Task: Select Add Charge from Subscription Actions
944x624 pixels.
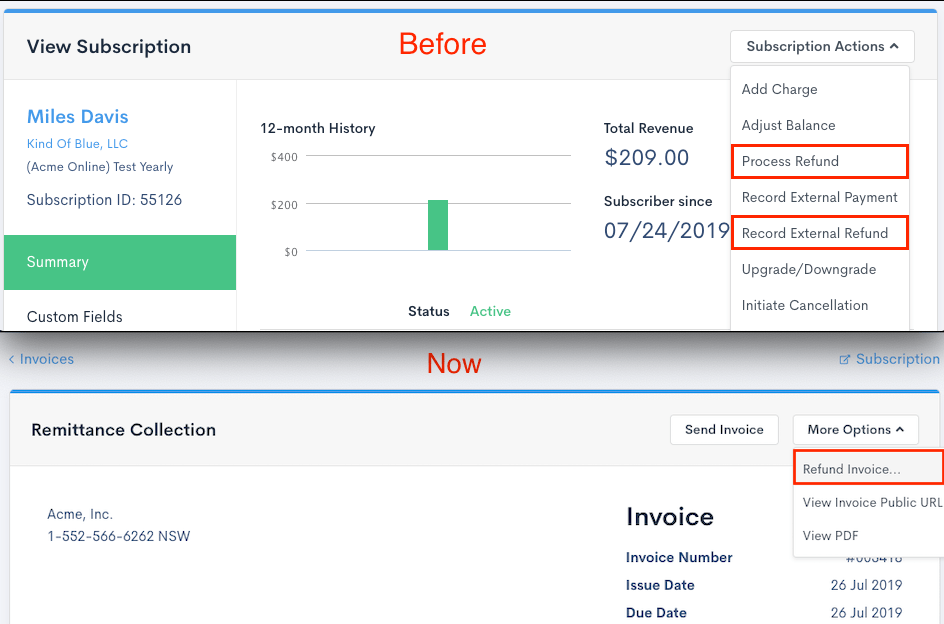Action: pos(779,89)
